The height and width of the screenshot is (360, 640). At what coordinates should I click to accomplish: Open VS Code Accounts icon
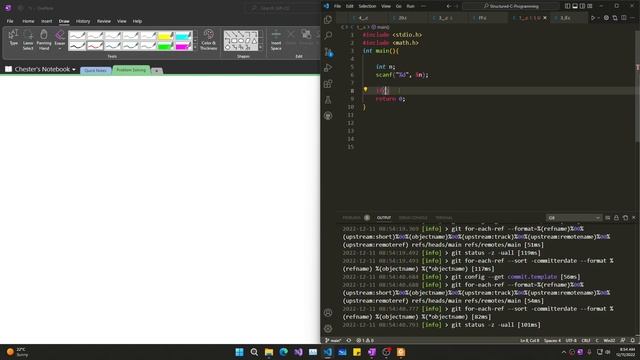point(328,313)
